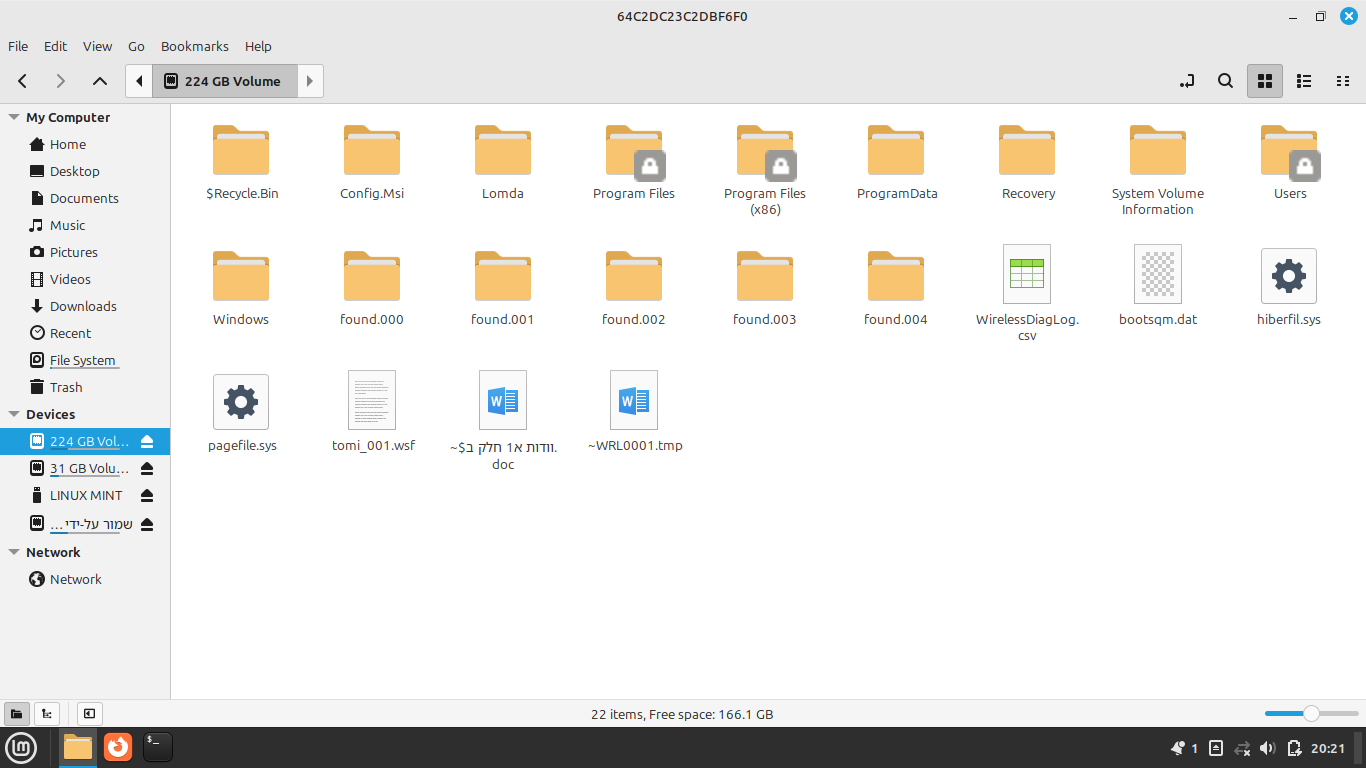Open Documents in the sidebar

tap(85, 198)
